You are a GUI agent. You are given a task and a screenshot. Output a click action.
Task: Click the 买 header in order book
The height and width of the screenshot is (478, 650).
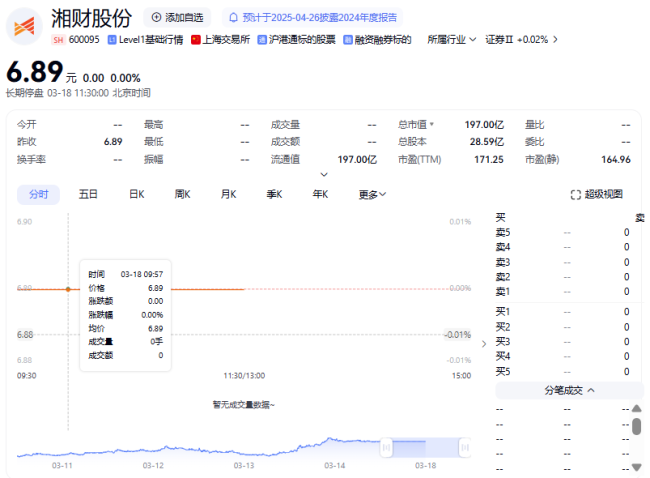pyautogui.click(x=501, y=218)
